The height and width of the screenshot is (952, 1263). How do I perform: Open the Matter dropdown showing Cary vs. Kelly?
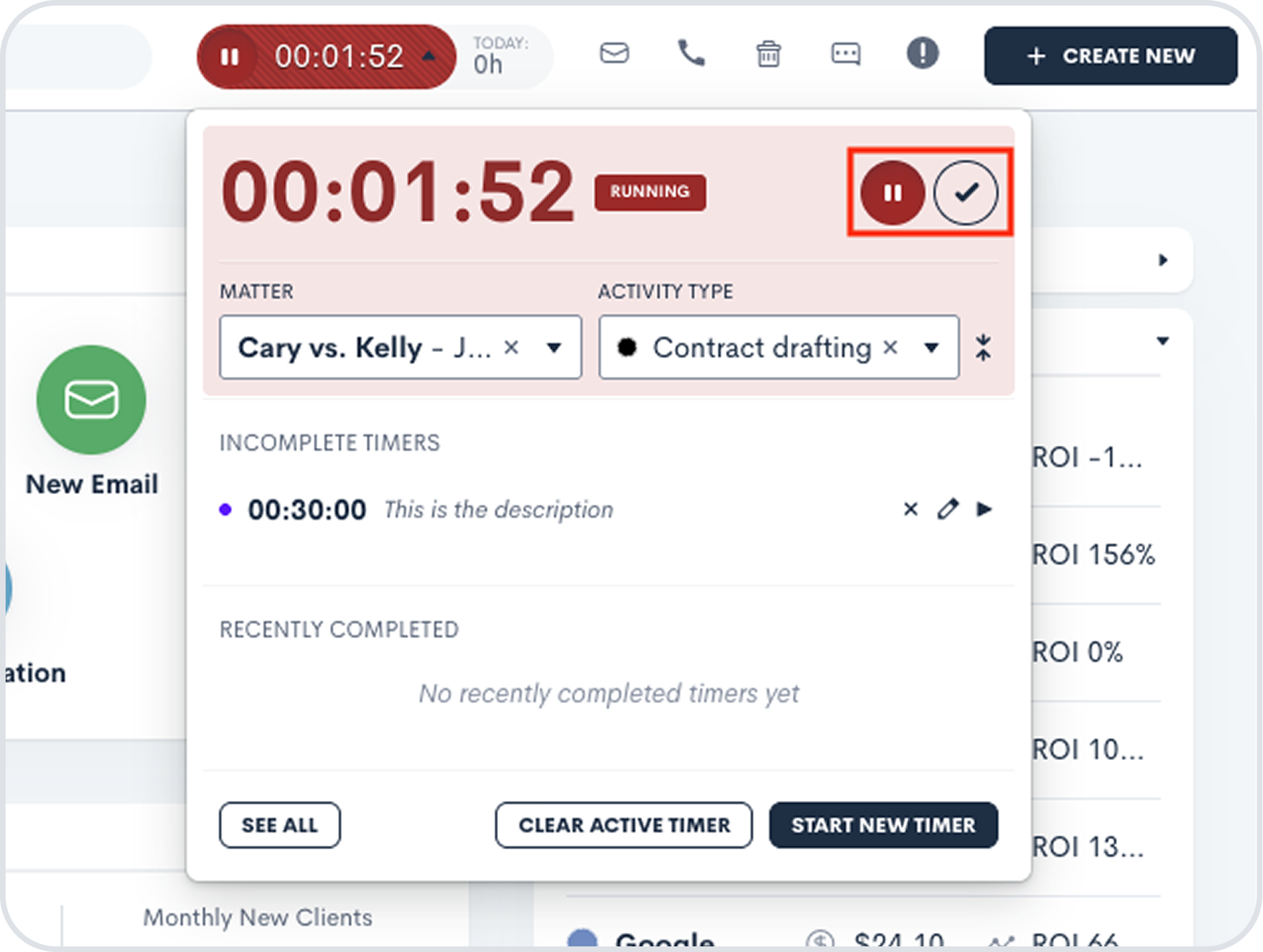pyautogui.click(x=555, y=347)
